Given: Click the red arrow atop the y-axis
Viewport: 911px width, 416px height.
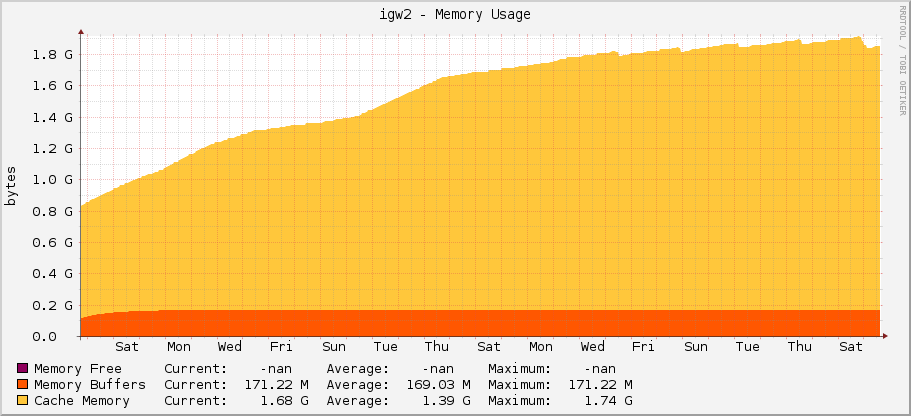Looking at the screenshot, I should tap(81, 32).
